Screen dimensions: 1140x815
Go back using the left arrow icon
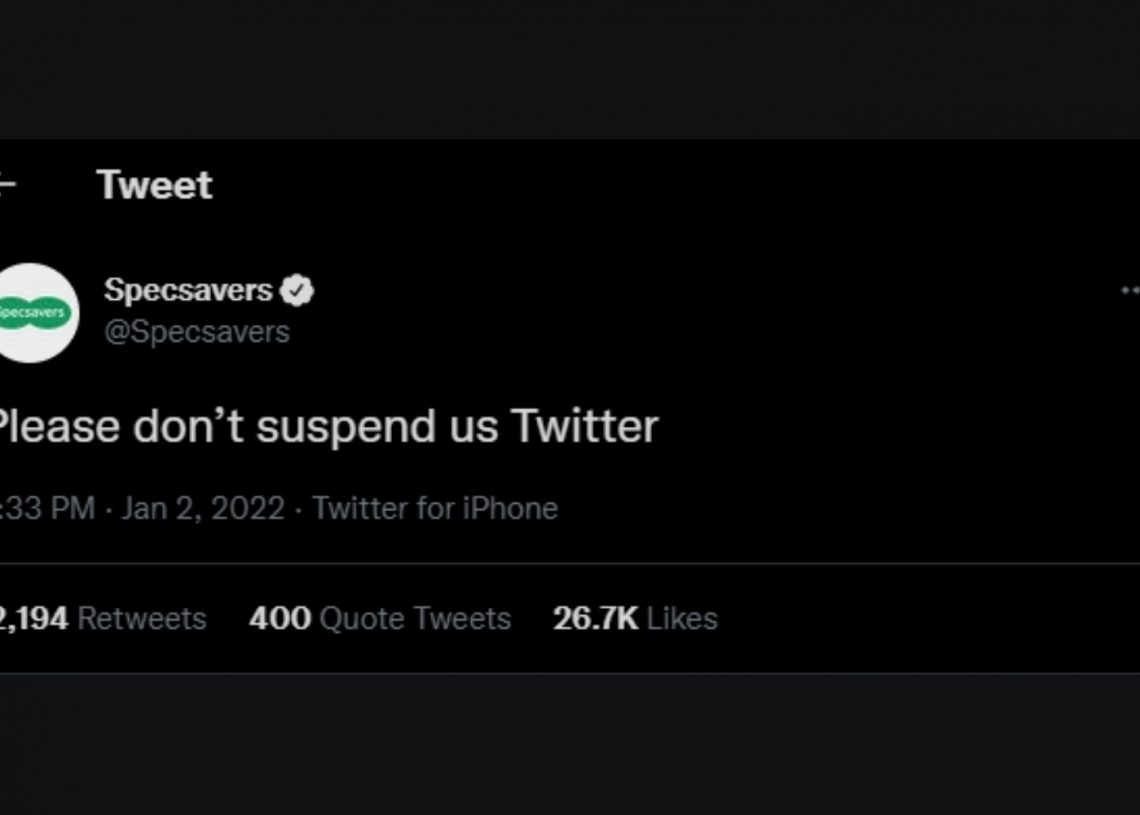point(7,185)
